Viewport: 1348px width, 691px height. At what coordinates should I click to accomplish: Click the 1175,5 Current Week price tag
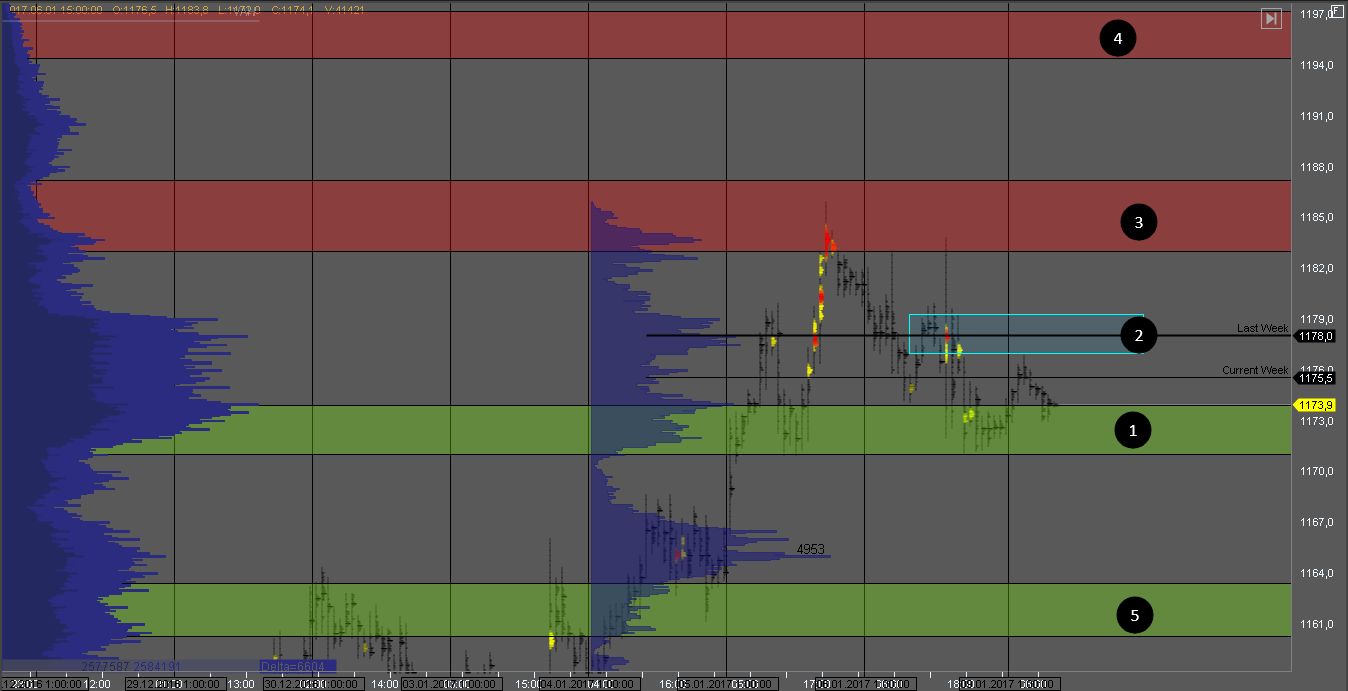click(x=1315, y=378)
